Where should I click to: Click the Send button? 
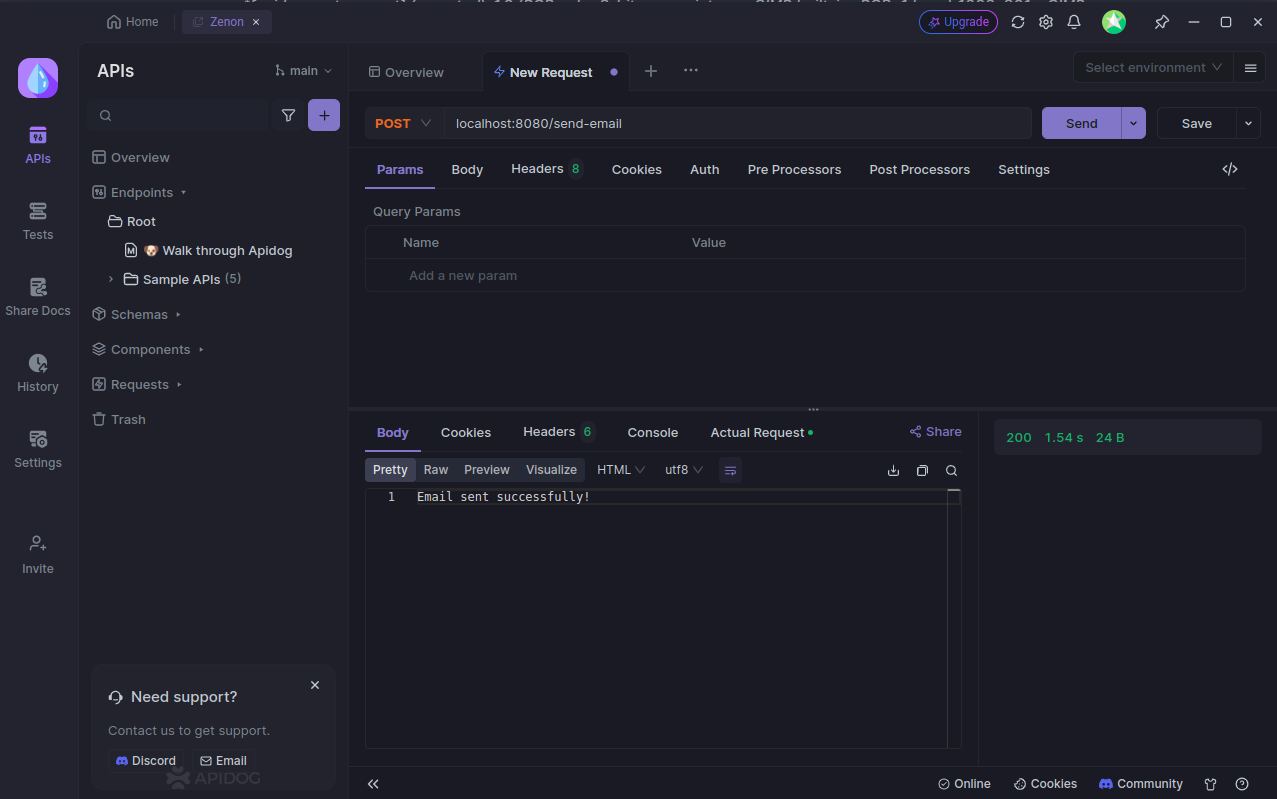coord(1081,123)
